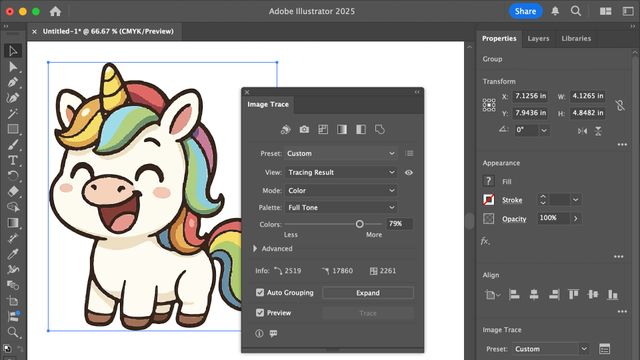Open the Mode Color dropdown
The width and height of the screenshot is (640, 360).
(341, 191)
